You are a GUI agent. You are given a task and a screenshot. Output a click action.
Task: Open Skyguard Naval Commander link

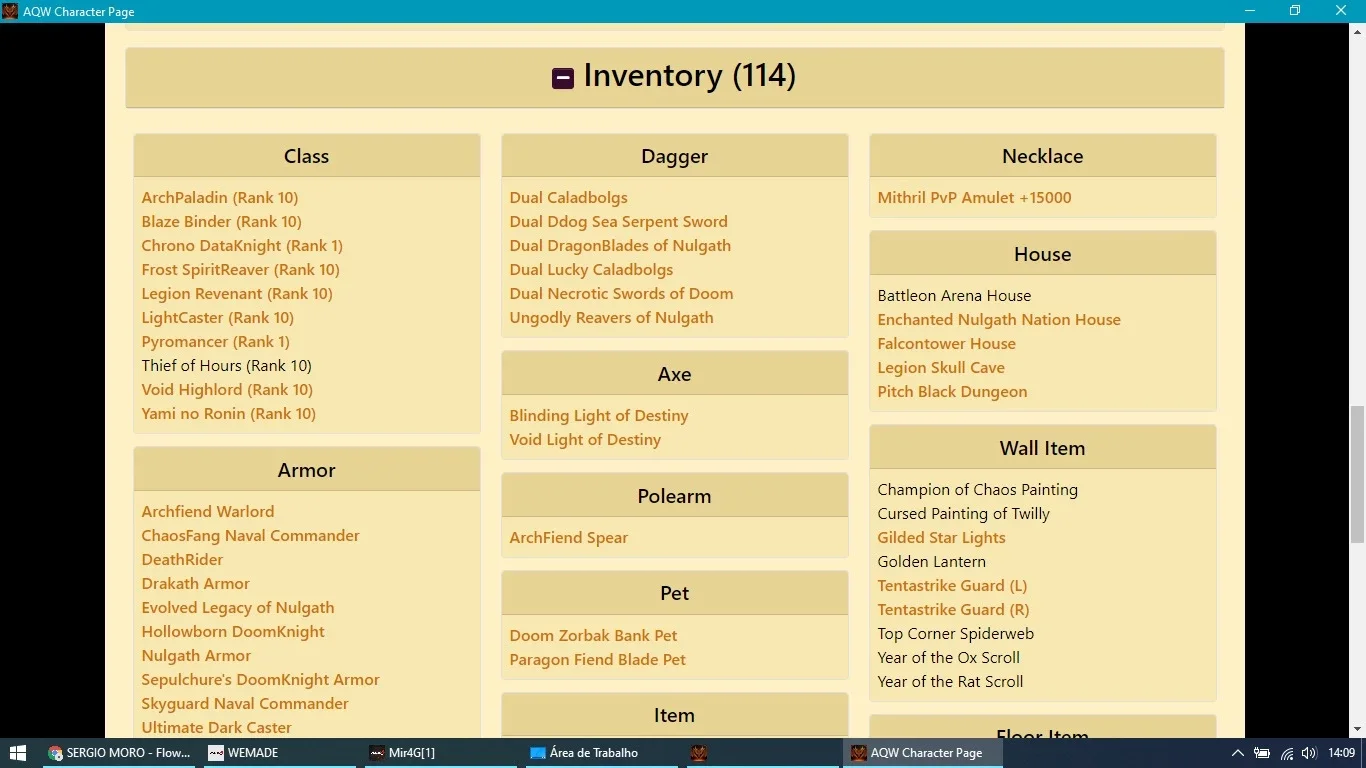[245, 704]
